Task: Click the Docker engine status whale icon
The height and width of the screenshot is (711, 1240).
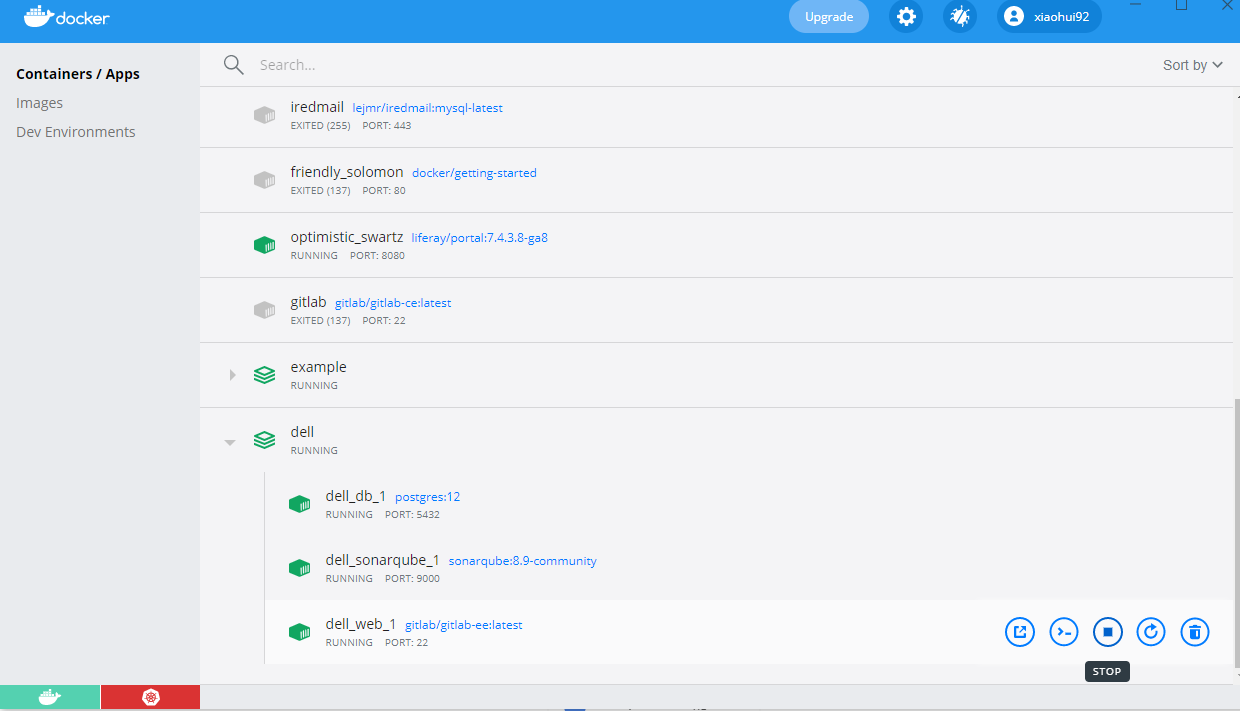Action: coord(50,697)
